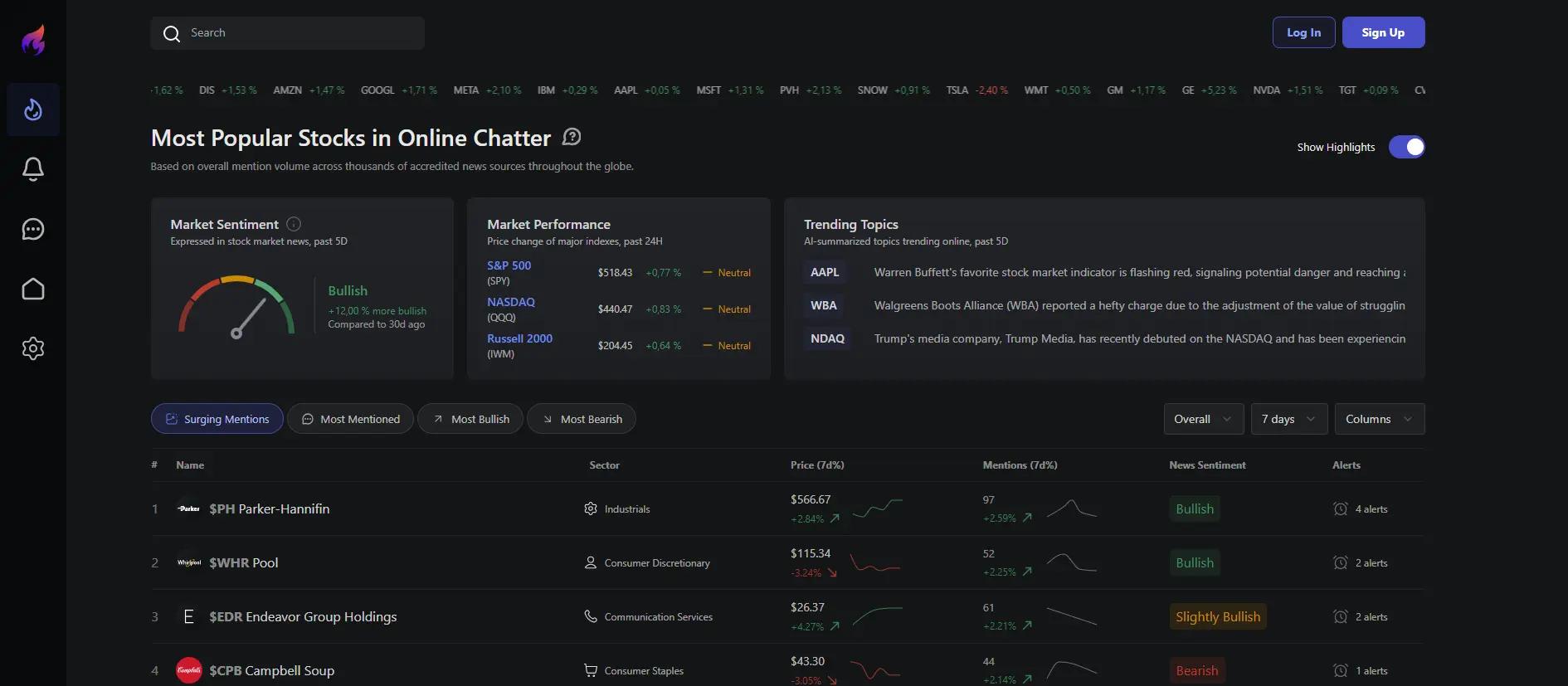Open the S&P 500 index link
Screen dimensions: 1568x686
509,265
